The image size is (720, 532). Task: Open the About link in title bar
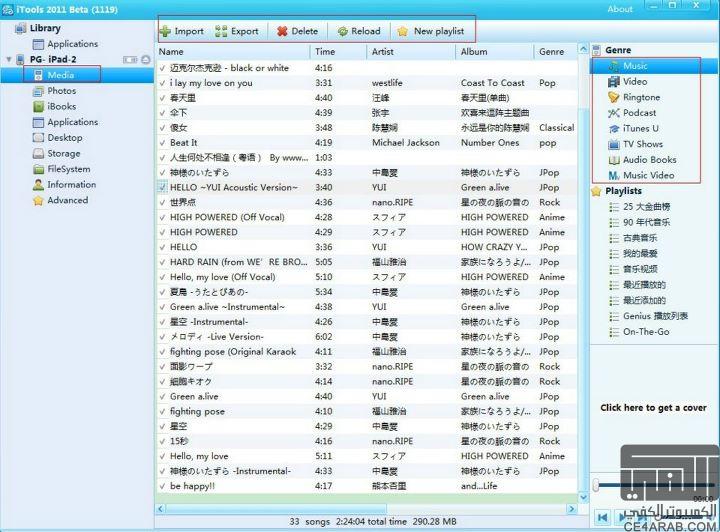(x=620, y=9)
